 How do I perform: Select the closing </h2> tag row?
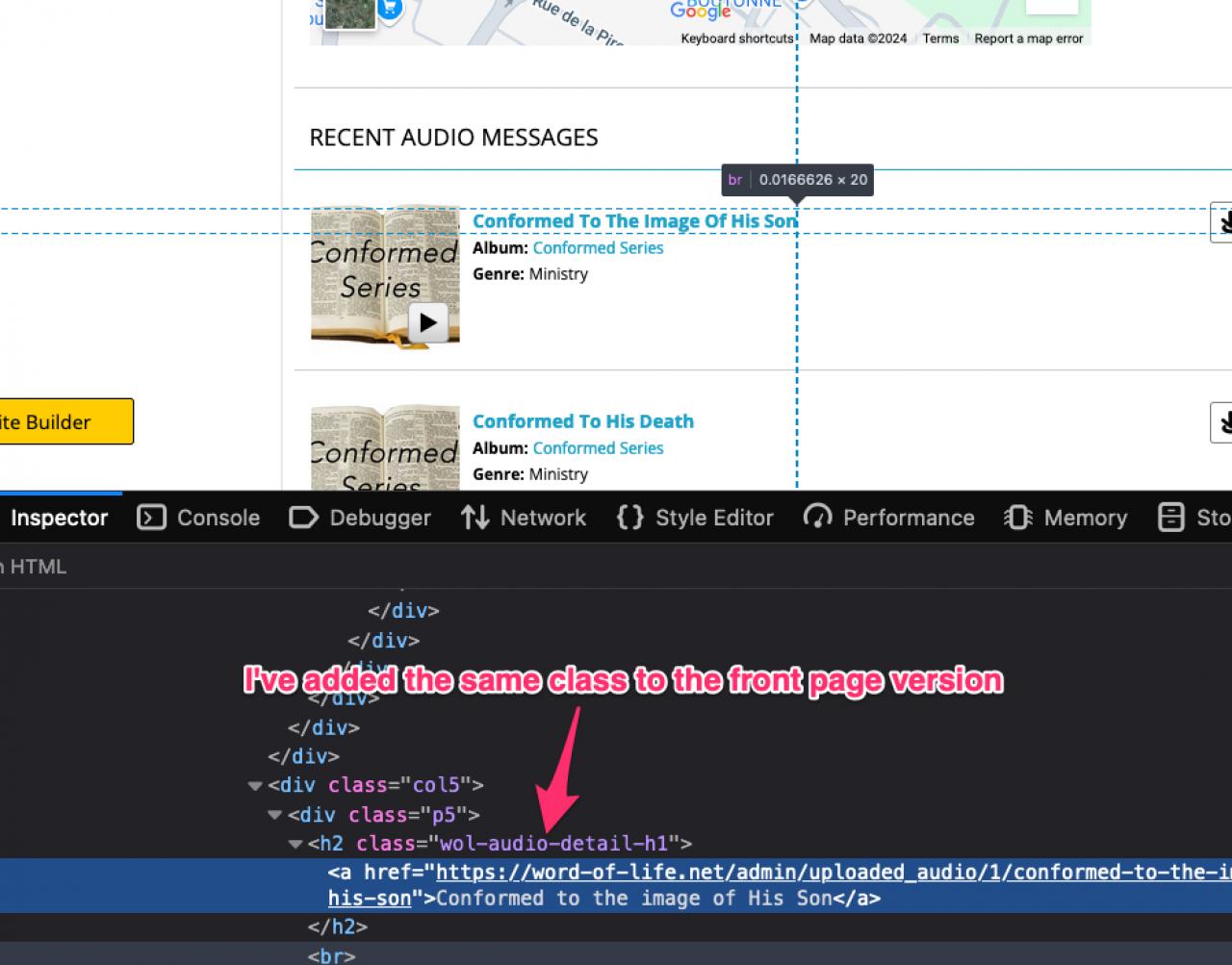(338, 927)
